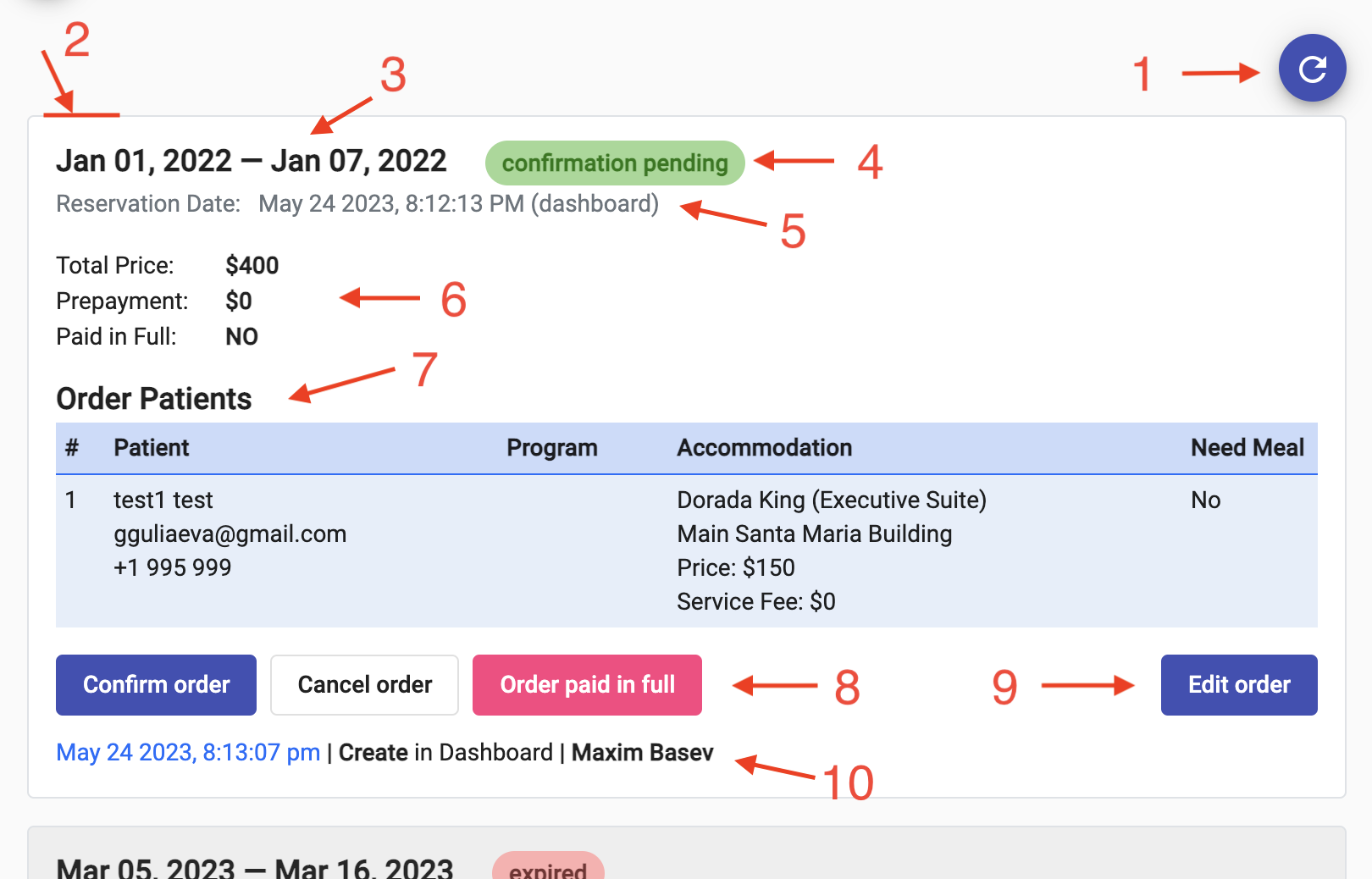Click the Accommodation column header
The width and height of the screenshot is (1372, 879).
pos(764,448)
